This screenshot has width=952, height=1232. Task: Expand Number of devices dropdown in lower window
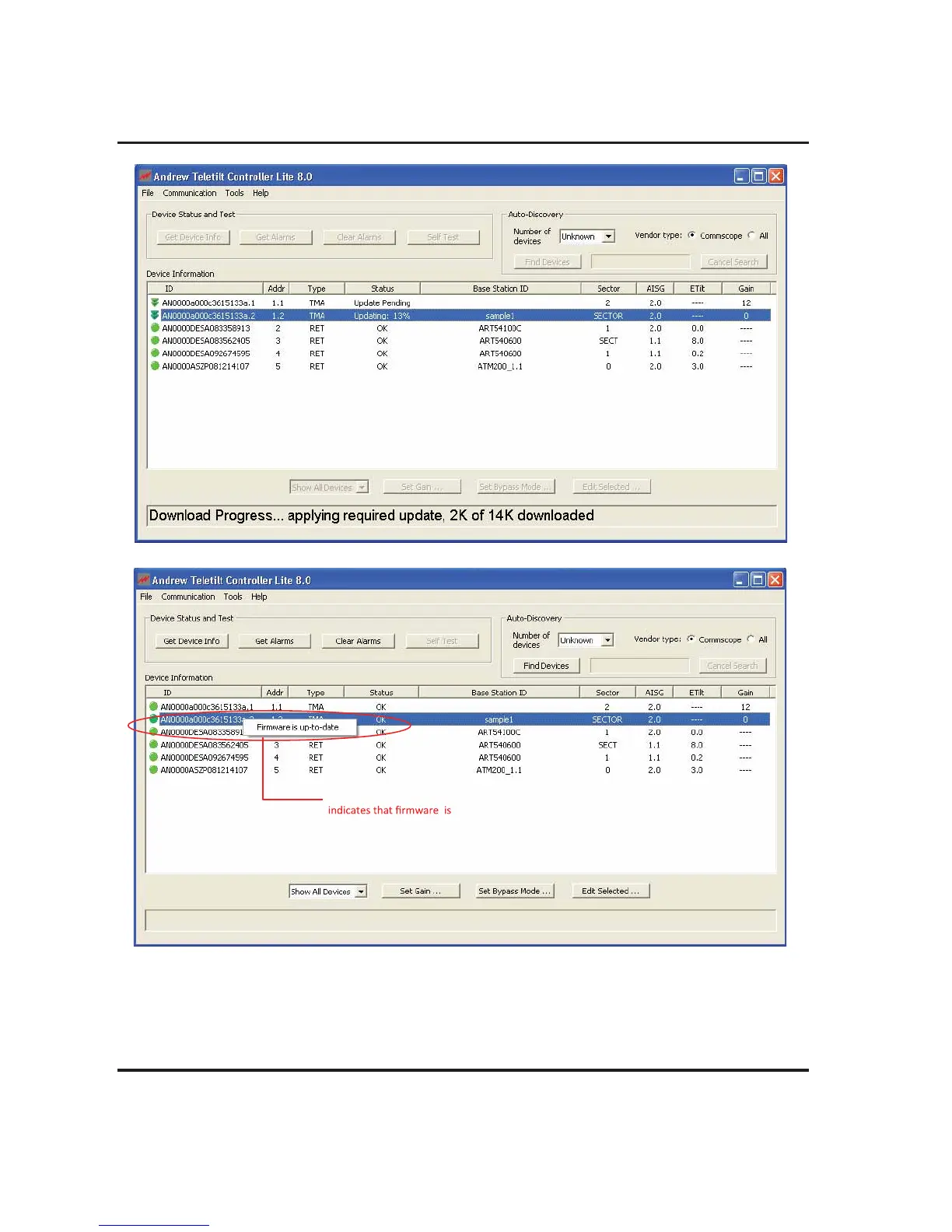pyautogui.click(x=607, y=640)
